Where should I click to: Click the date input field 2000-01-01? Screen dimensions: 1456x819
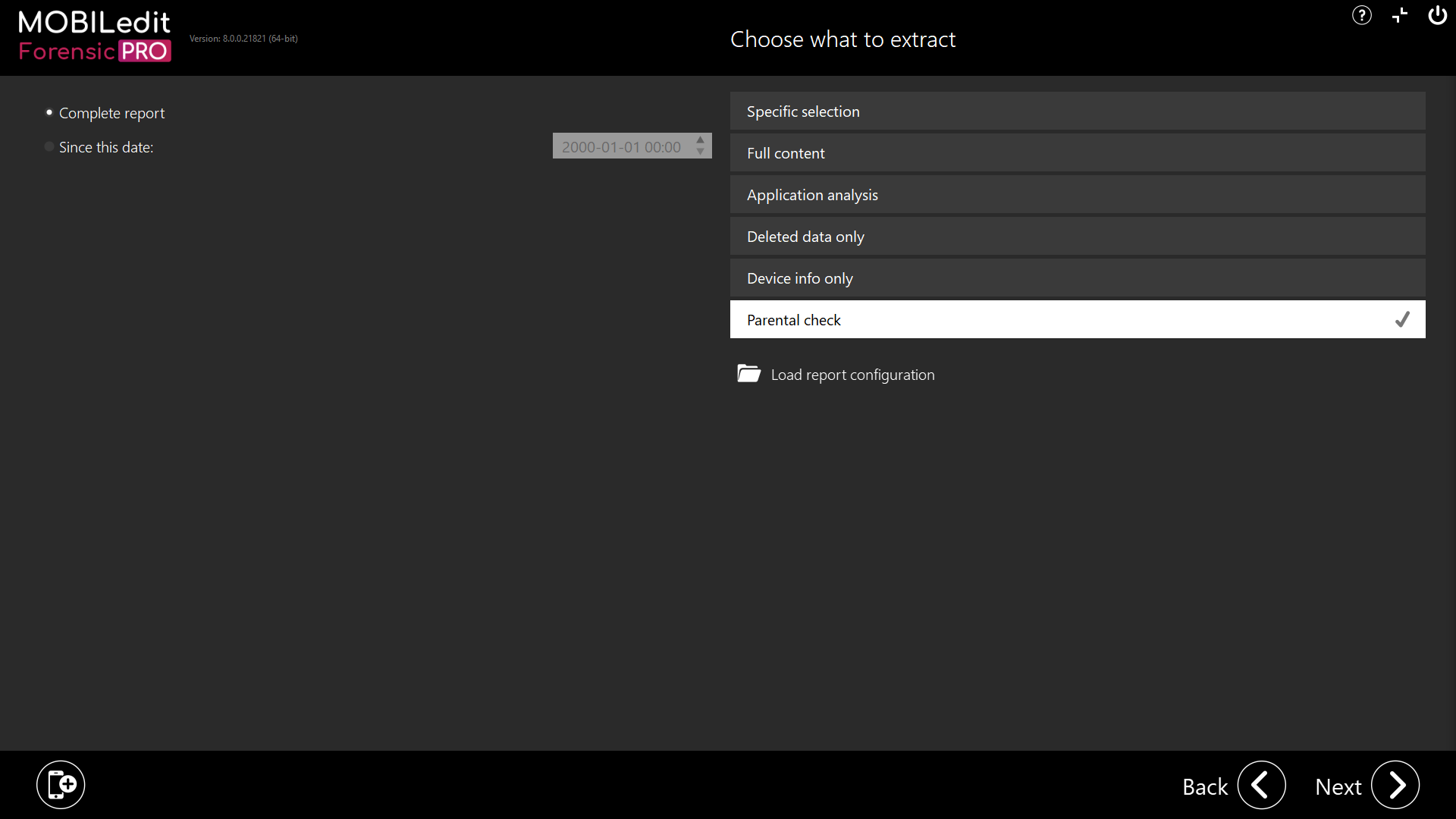pos(621,146)
